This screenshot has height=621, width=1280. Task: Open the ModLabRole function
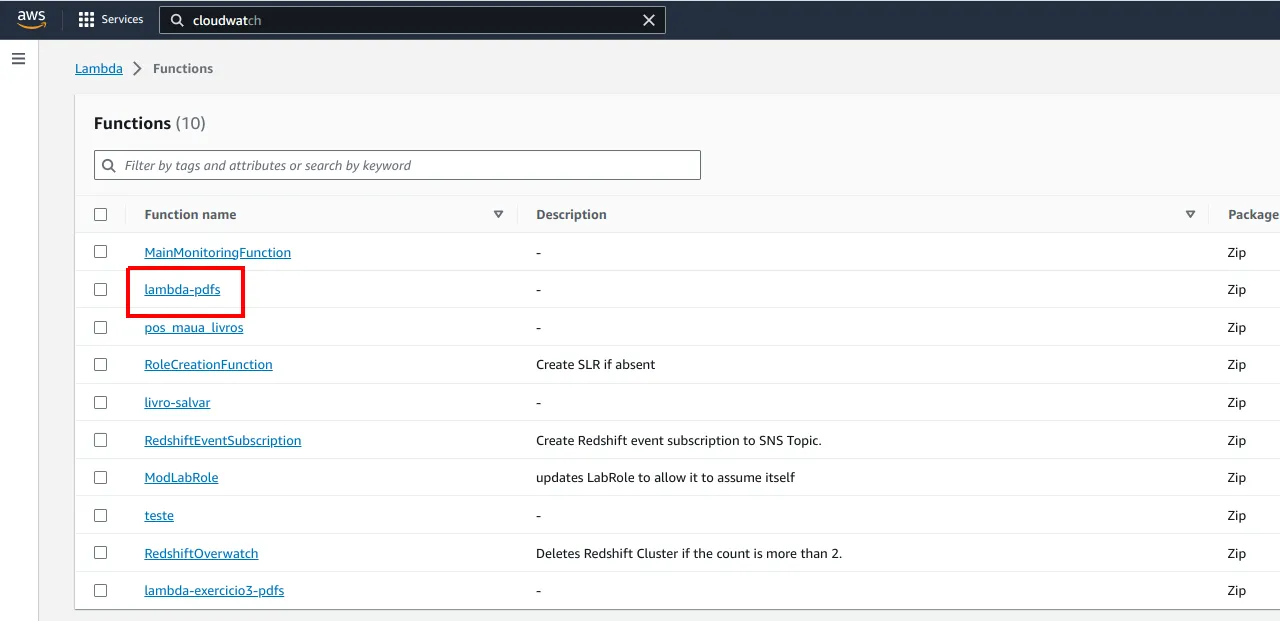tap(181, 478)
